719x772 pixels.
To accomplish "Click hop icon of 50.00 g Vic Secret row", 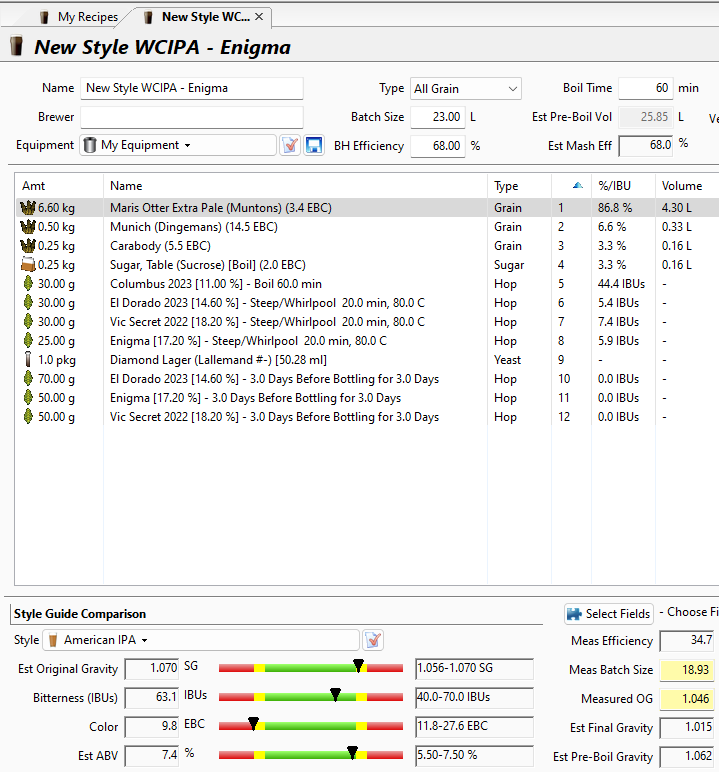I will click(x=28, y=417).
